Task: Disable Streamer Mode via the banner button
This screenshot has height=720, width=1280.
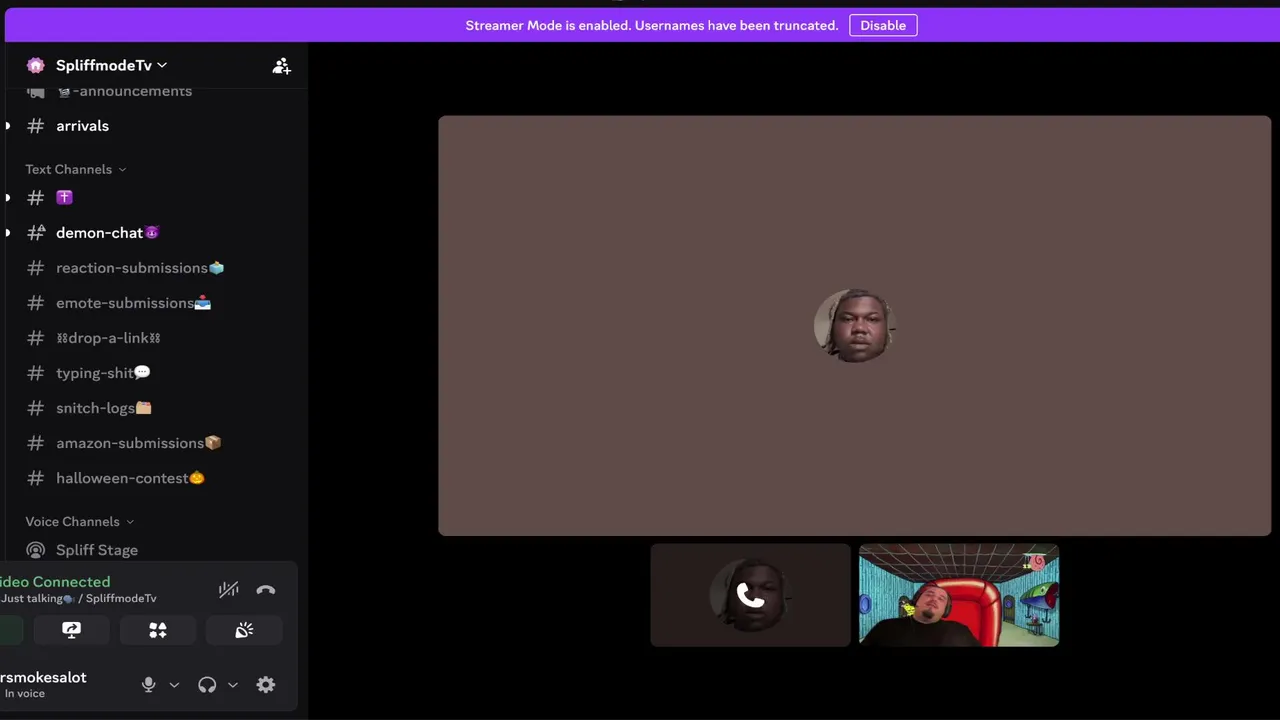Action: [883, 25]
